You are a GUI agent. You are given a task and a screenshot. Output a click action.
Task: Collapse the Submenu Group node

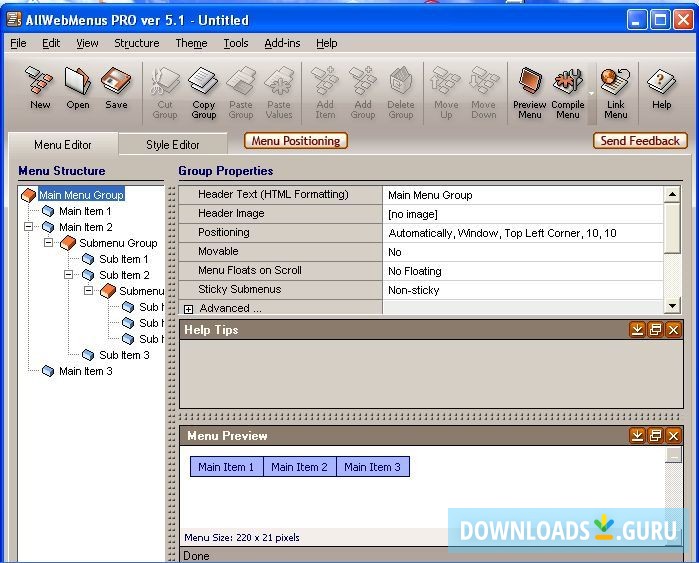click(x=48, y=243)
